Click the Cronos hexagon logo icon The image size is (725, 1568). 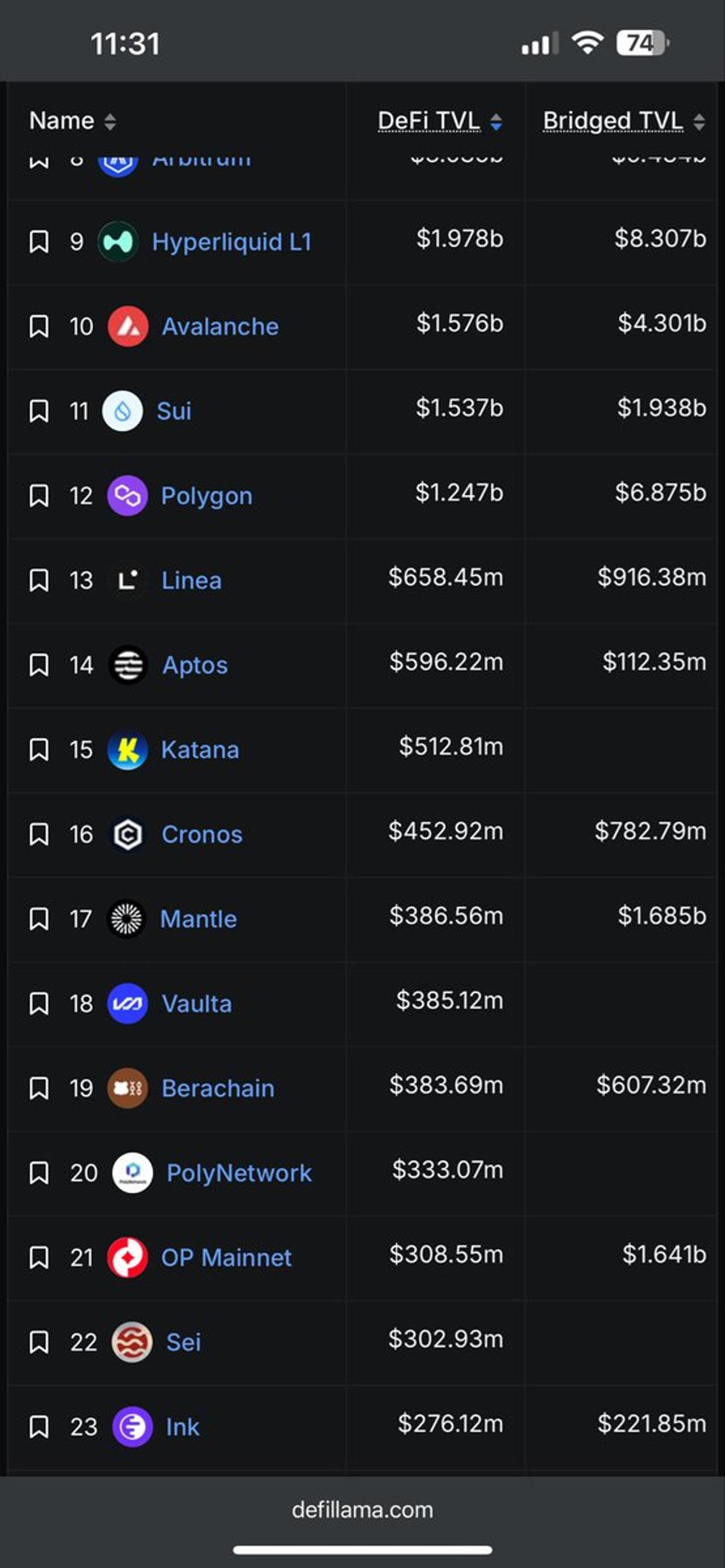[127, 834]
